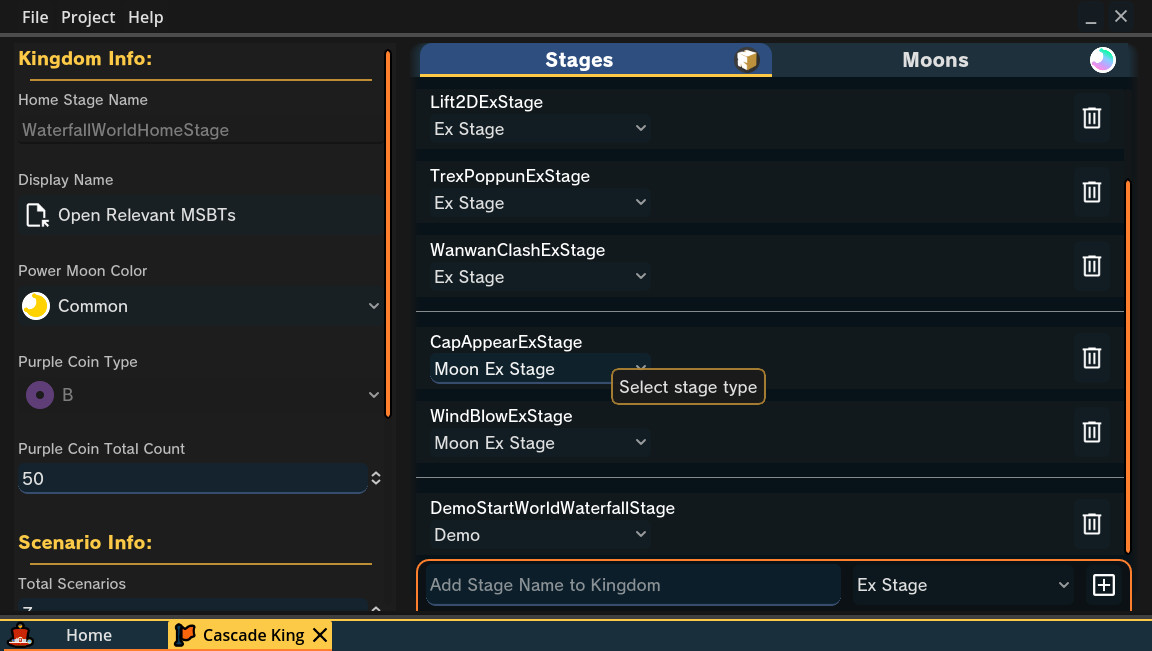Image resolution: width=1152 pixels, height=651 pixels.
Task: Delete DemoStartWorldWaterfallStage via trash icon
Action: (1091, 524)
